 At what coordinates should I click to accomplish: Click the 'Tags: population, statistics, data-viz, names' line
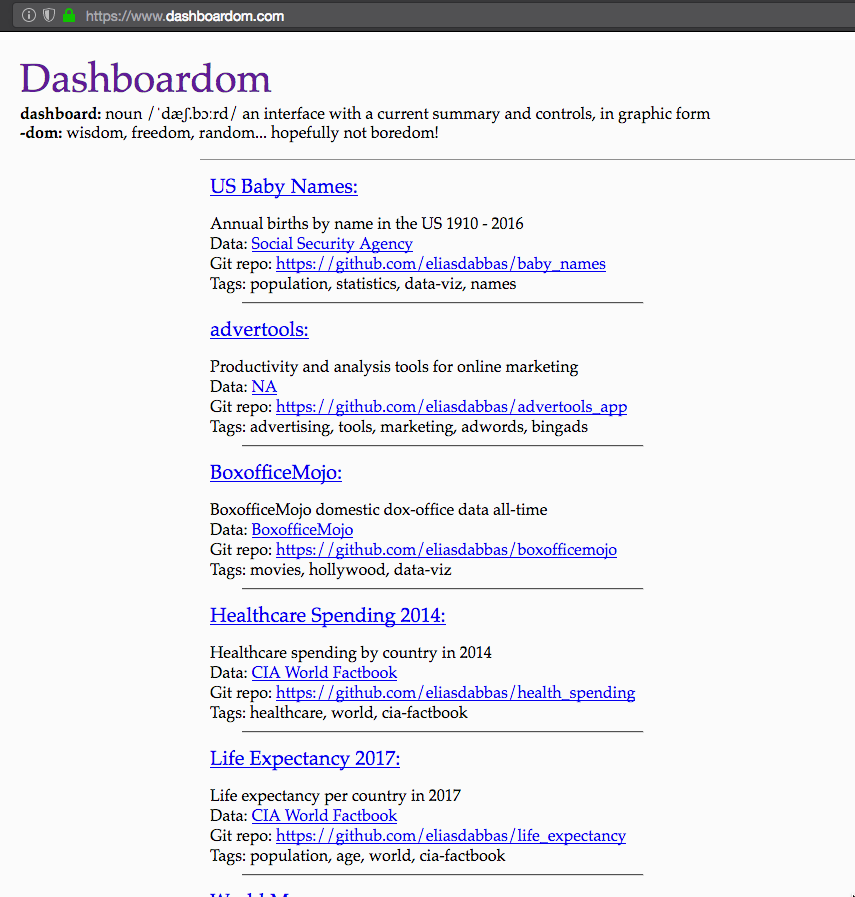pyautogui.click(x=363, y=284)
